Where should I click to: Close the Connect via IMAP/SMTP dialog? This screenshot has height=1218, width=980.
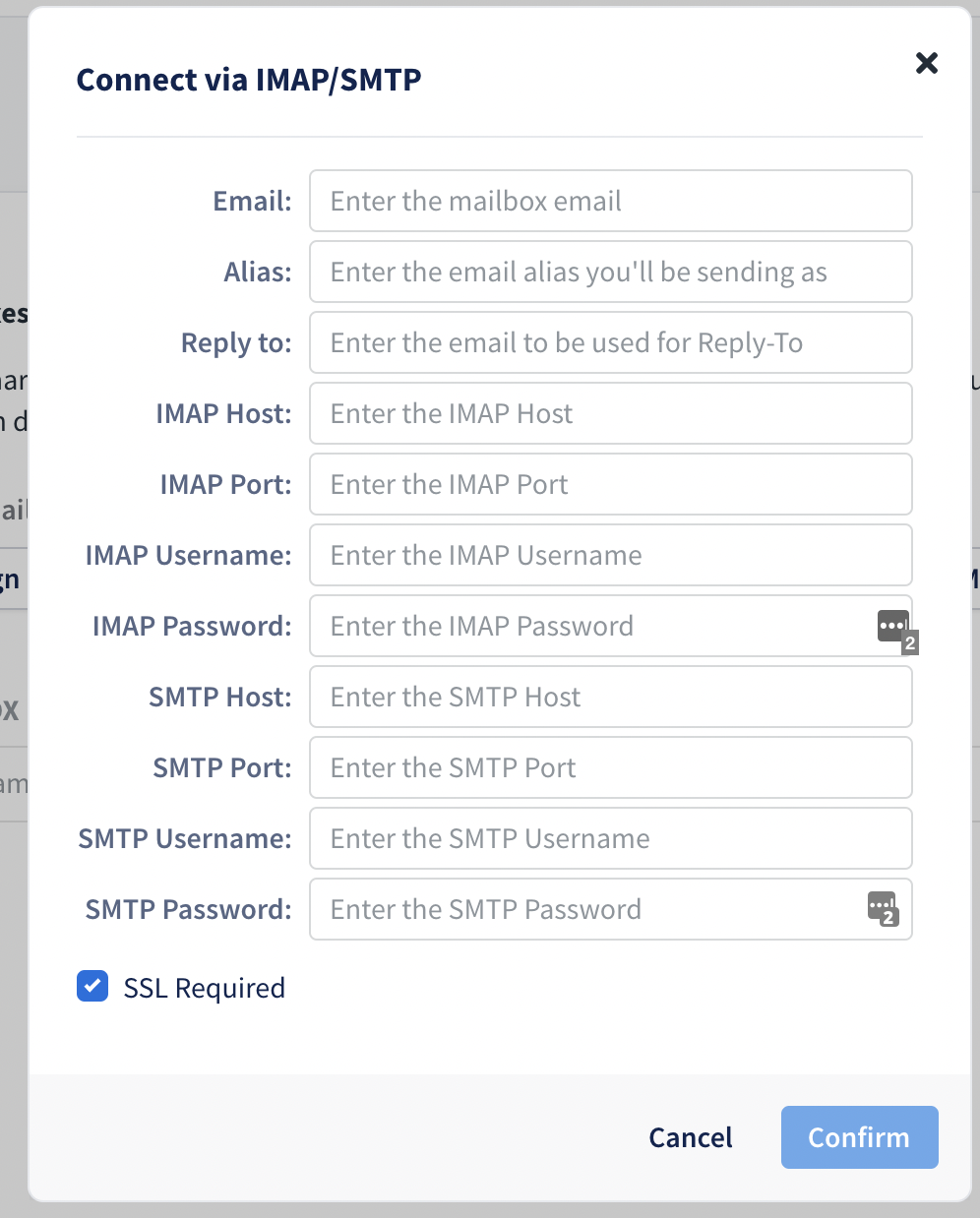pyautogui.click(x=926, y=63)
